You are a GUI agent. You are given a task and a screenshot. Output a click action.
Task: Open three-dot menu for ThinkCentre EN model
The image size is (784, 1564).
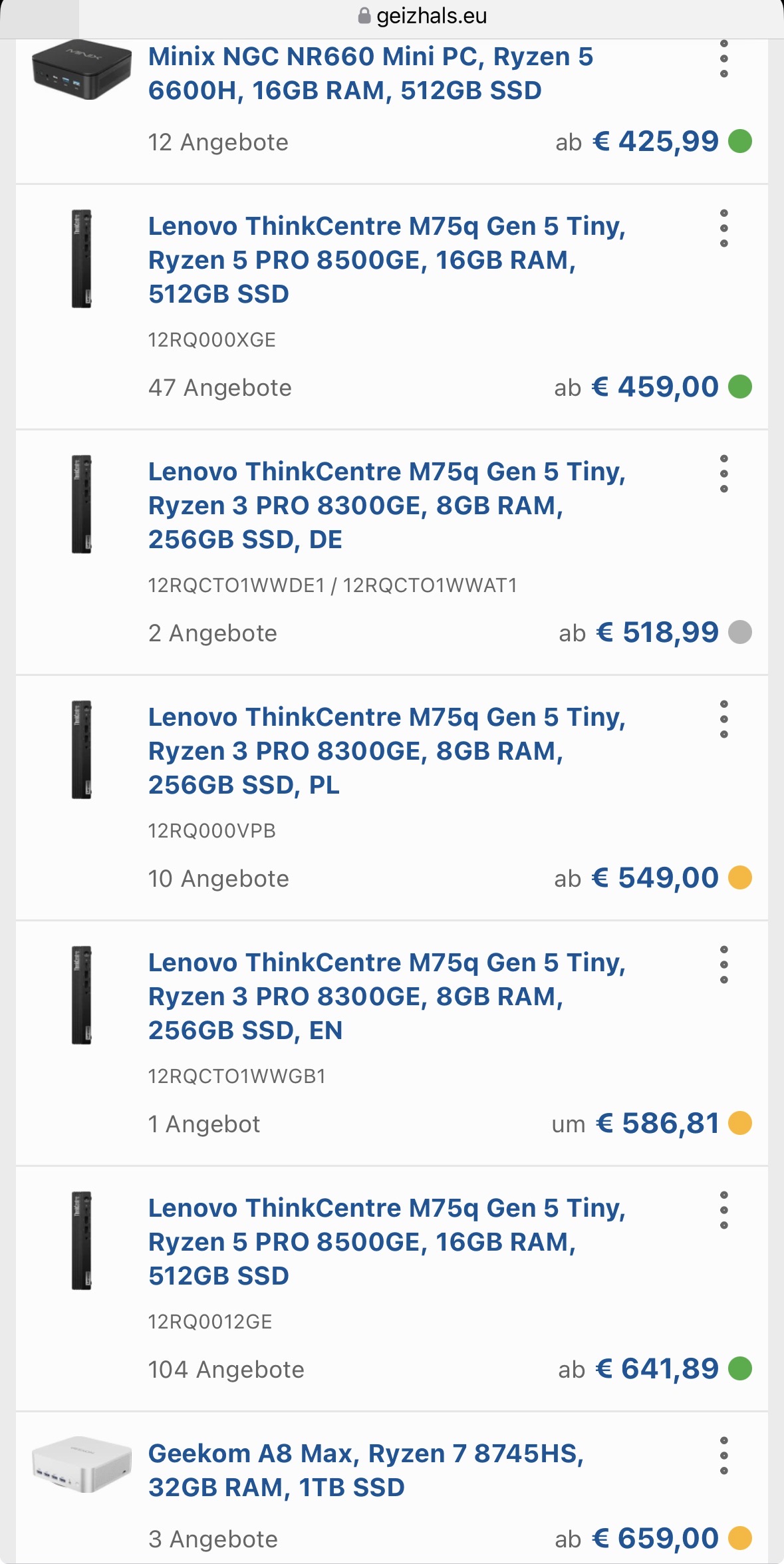coord(723,965)
